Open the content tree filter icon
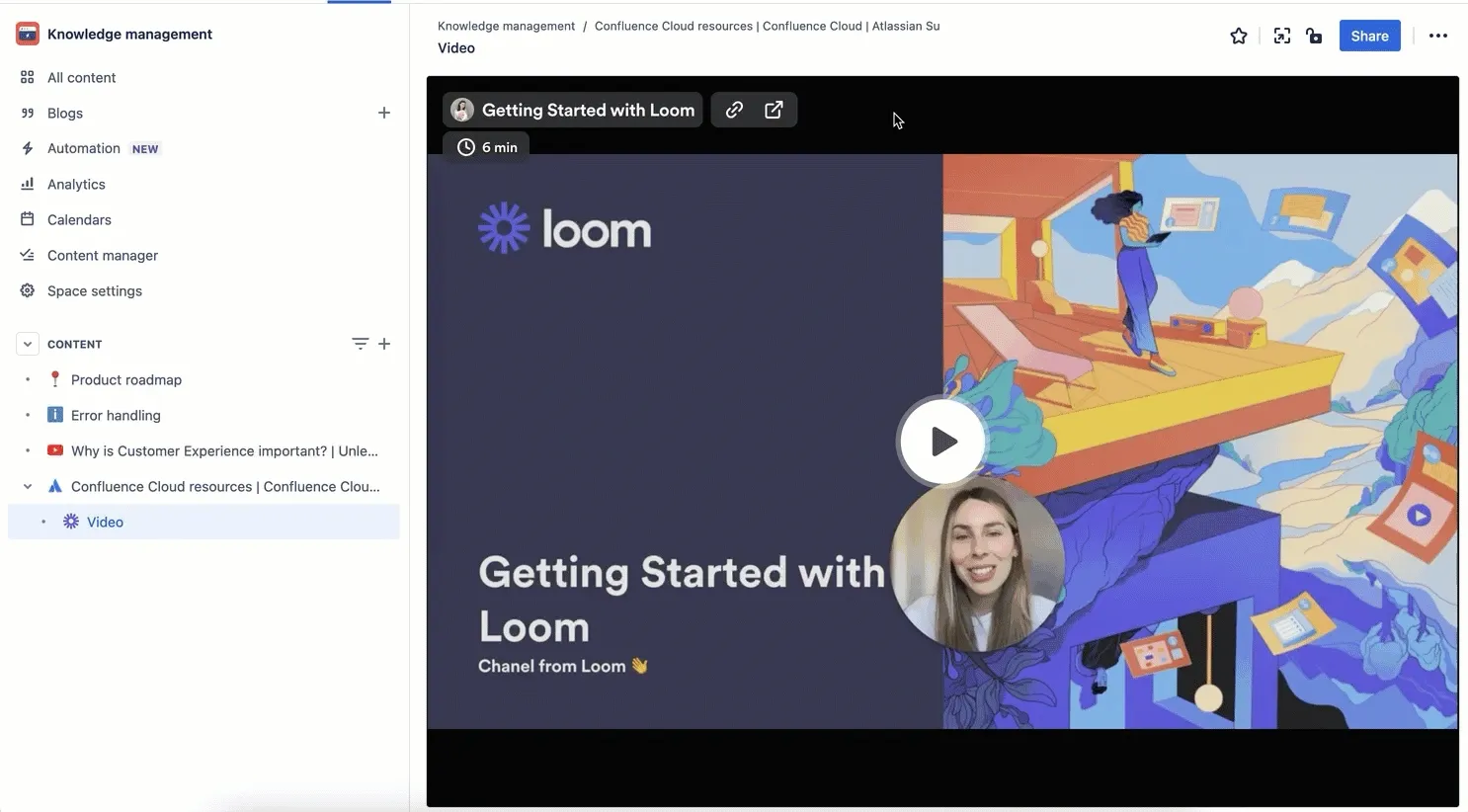 (360, 344)
